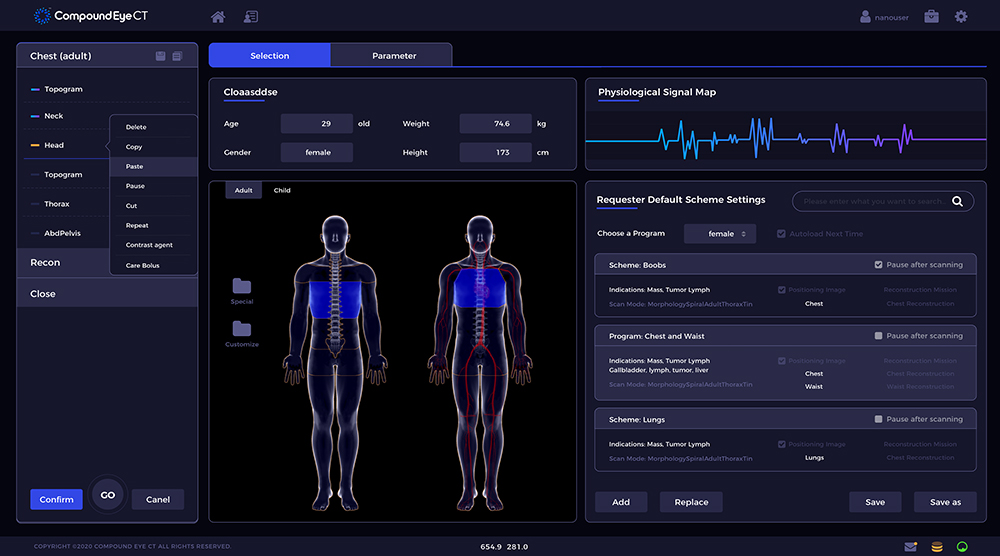Go to the Home icon in header
The width and height of the screenshot is (1000, 556).
(218, 17)
